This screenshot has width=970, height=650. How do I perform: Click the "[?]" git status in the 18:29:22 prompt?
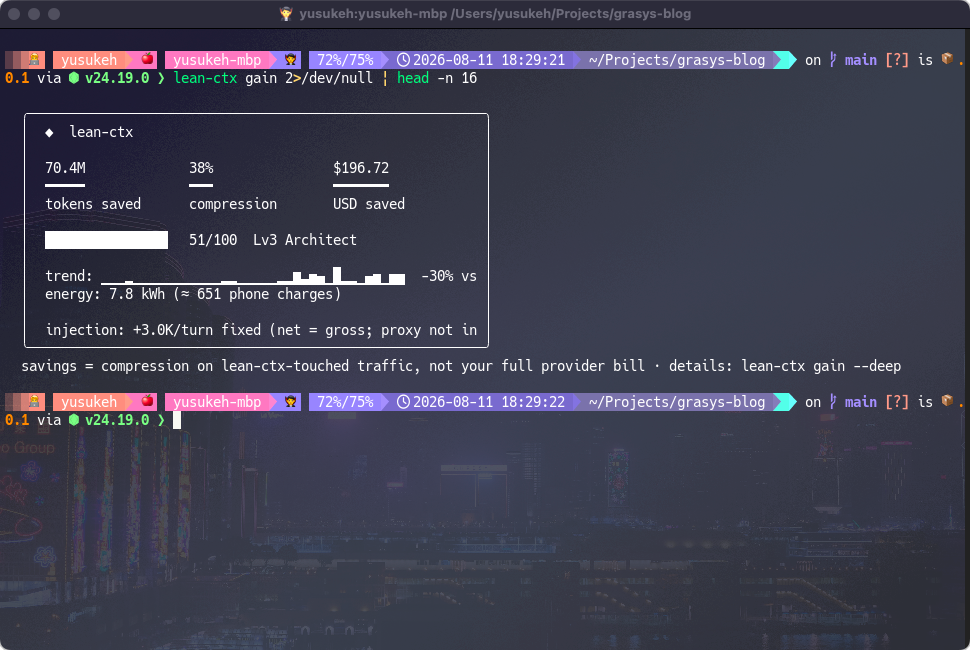(x=897, y=402)
